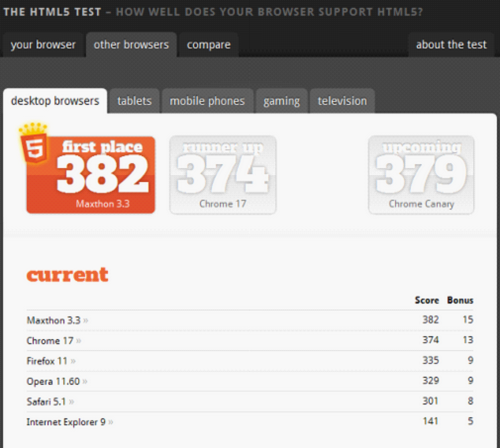Select Maxthon's score value 382 in table
This screenshot has height=448, width=500.
tap(431, 320)
